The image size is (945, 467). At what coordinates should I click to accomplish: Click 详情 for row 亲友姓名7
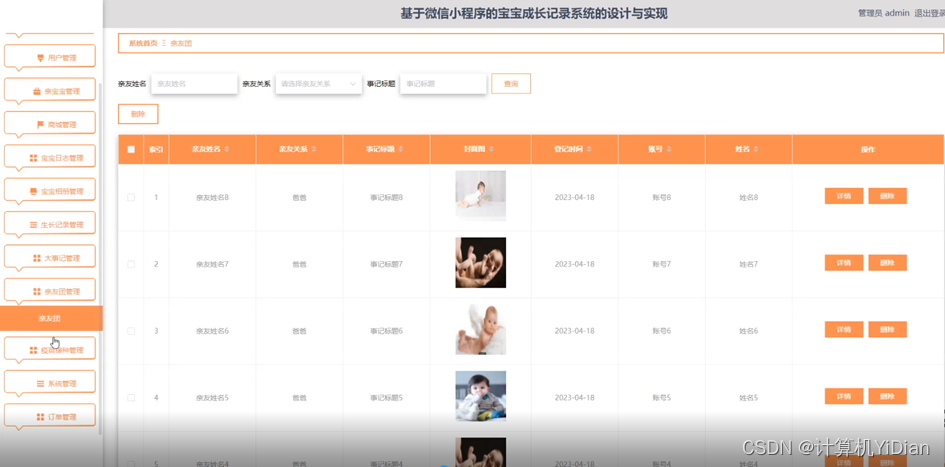coord(844,263)
